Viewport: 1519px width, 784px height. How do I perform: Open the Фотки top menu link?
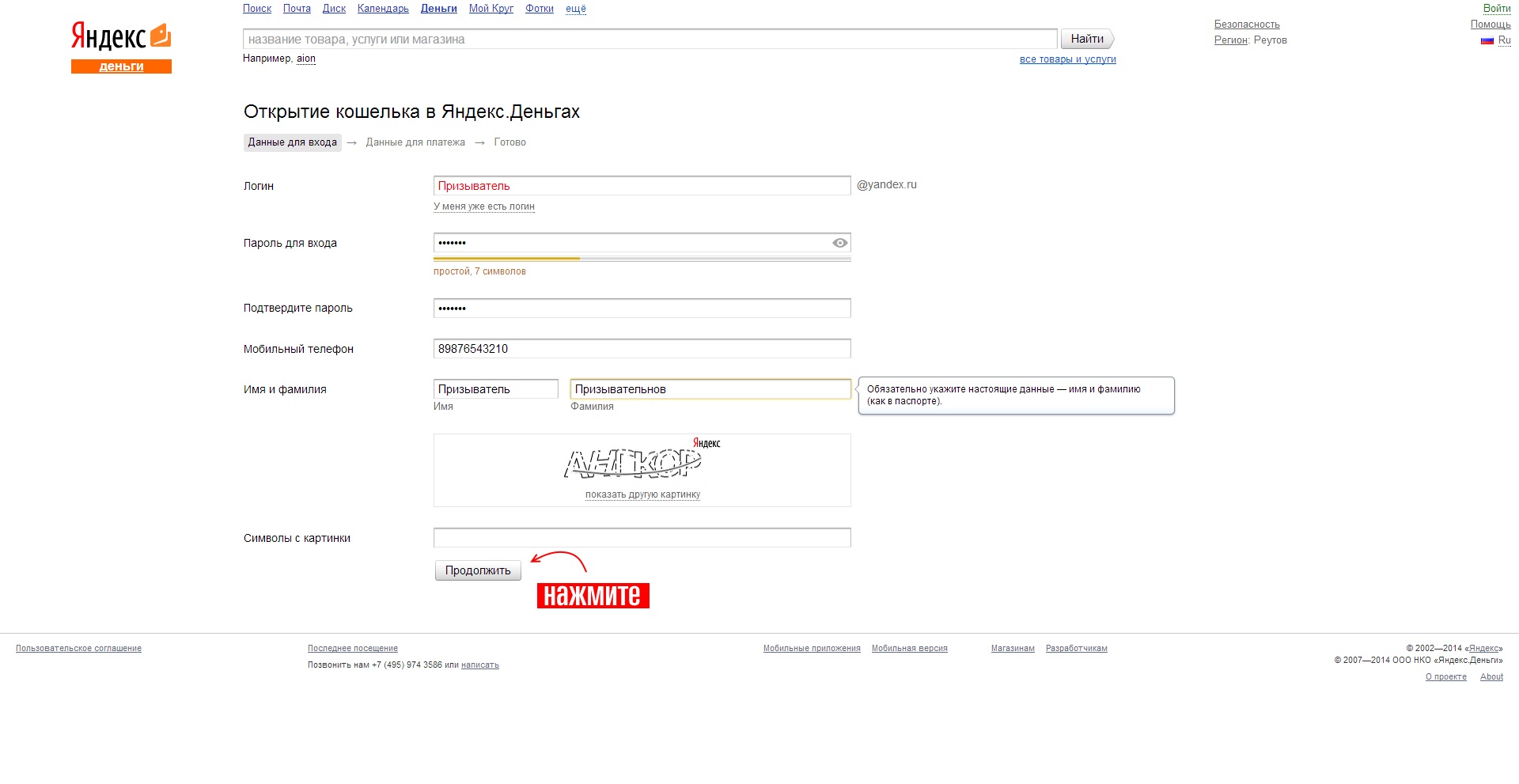[540, 9]
